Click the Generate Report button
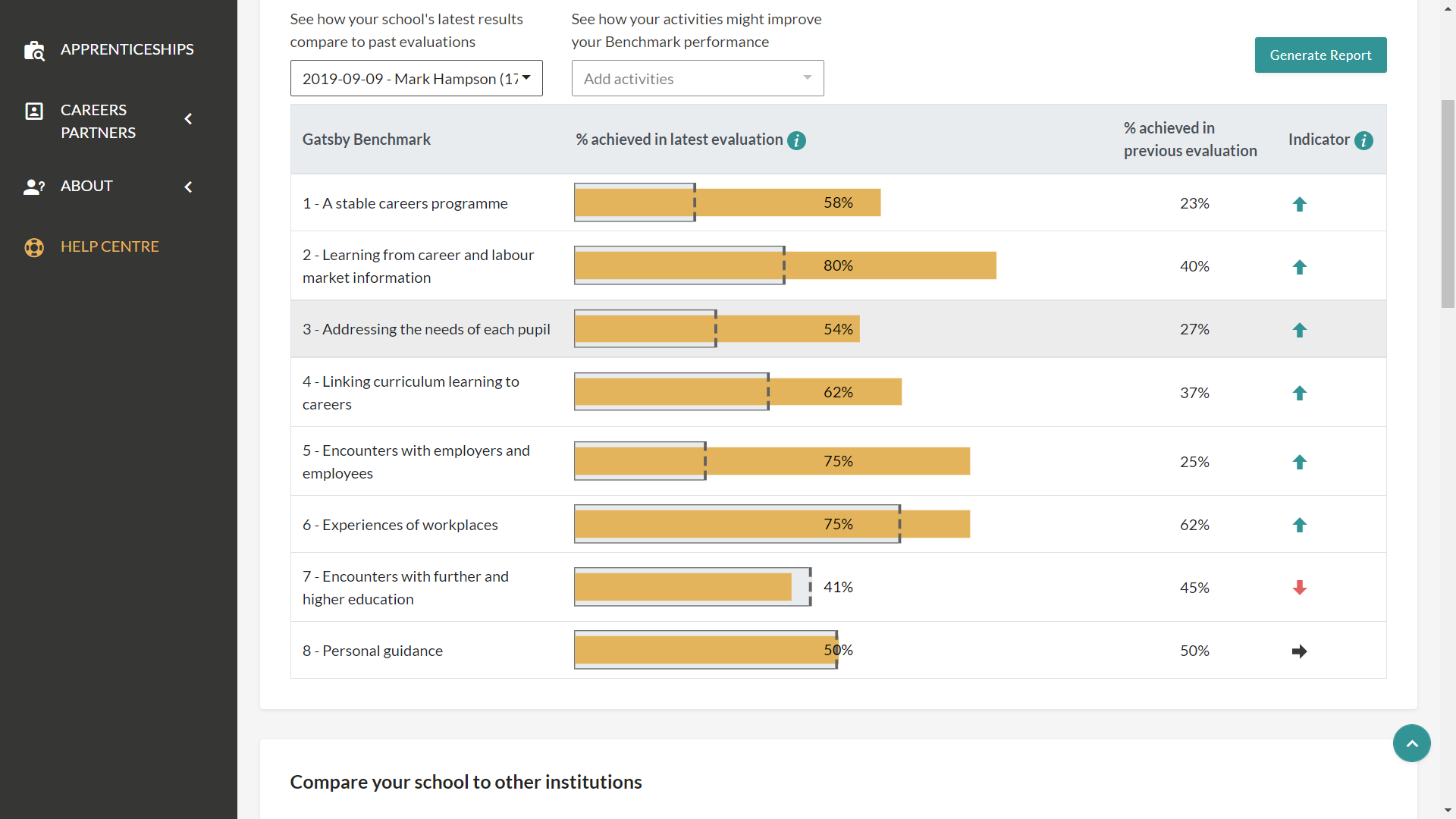The width and height of the screenshot is (1456, 819). point(1319,55)
